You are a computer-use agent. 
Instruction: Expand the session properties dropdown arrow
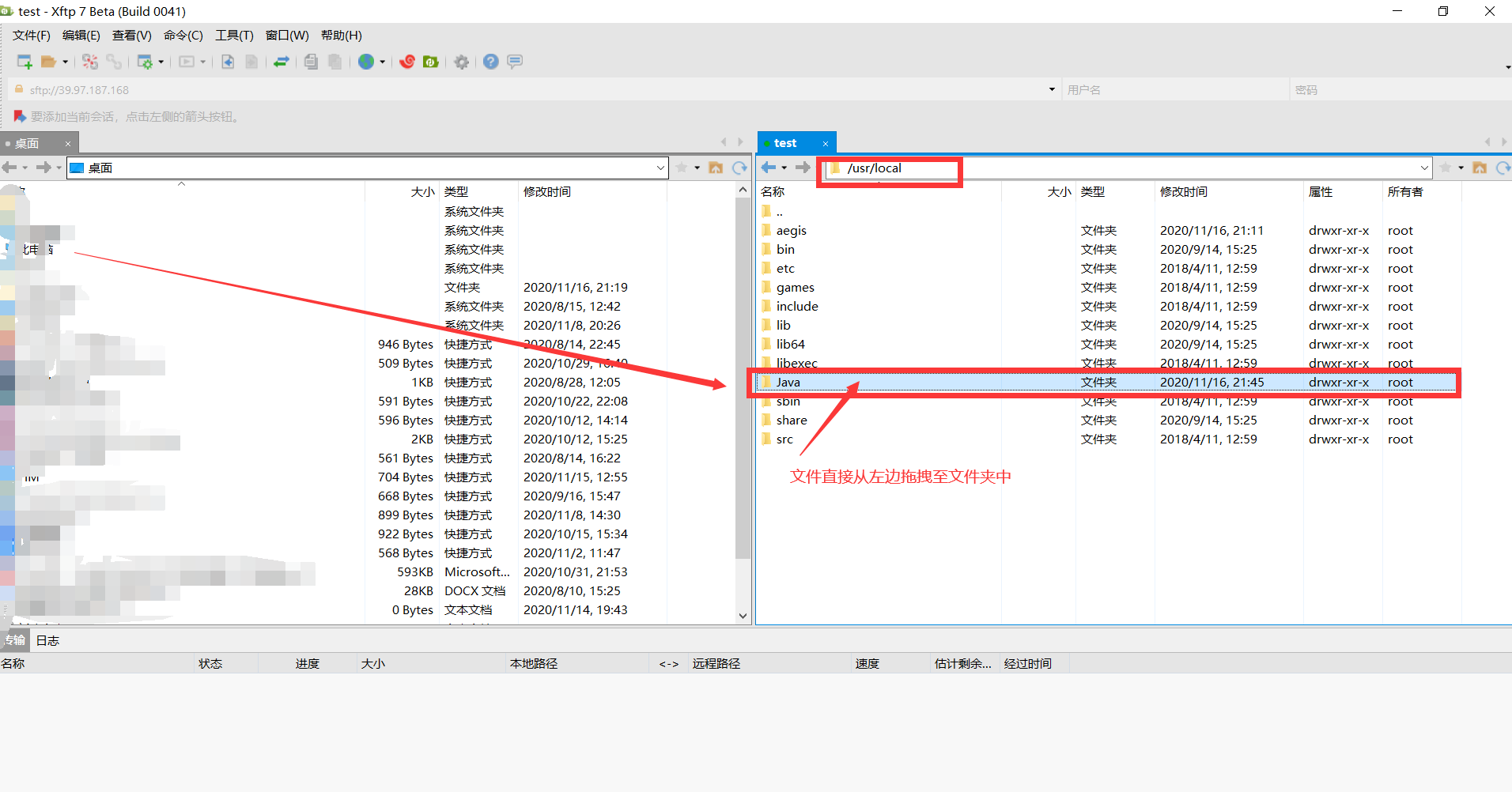(x=161, y=62)
